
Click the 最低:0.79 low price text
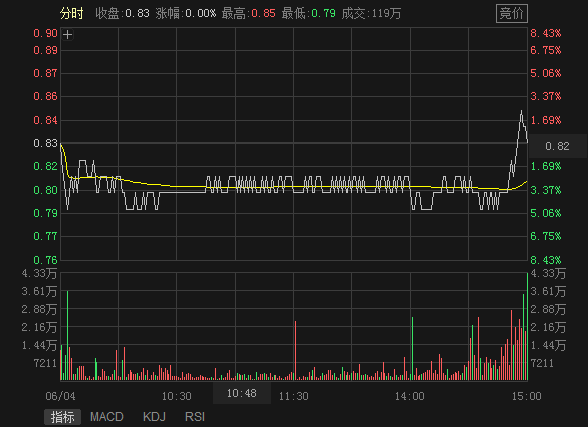pyautogui.click(x=308, y=13)
